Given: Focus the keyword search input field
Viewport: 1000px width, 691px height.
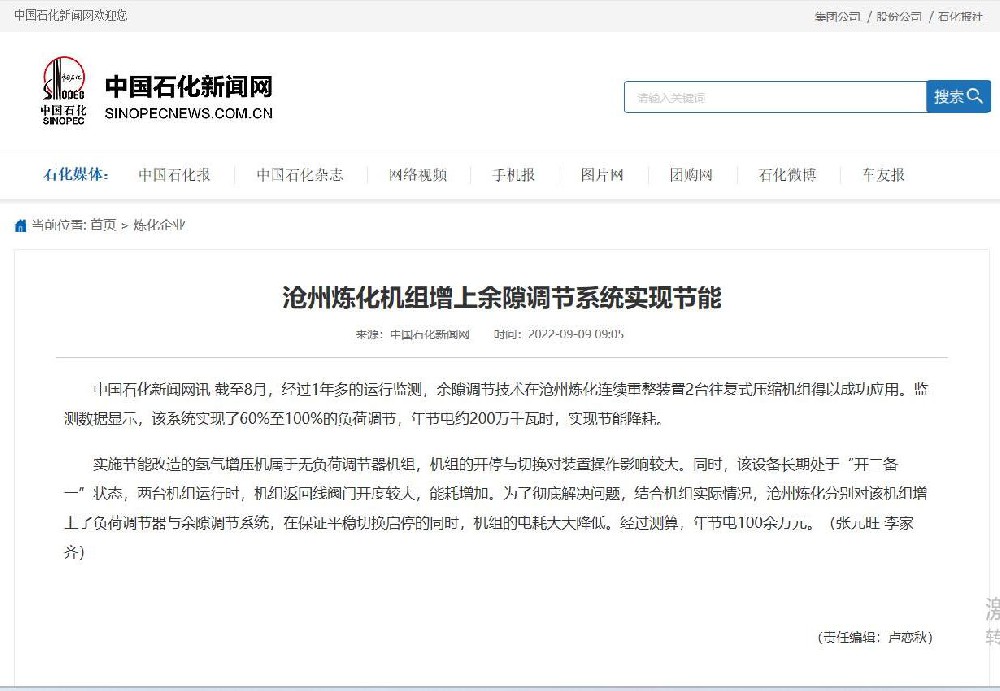Looking at the screenshot, I should point(775,97).
